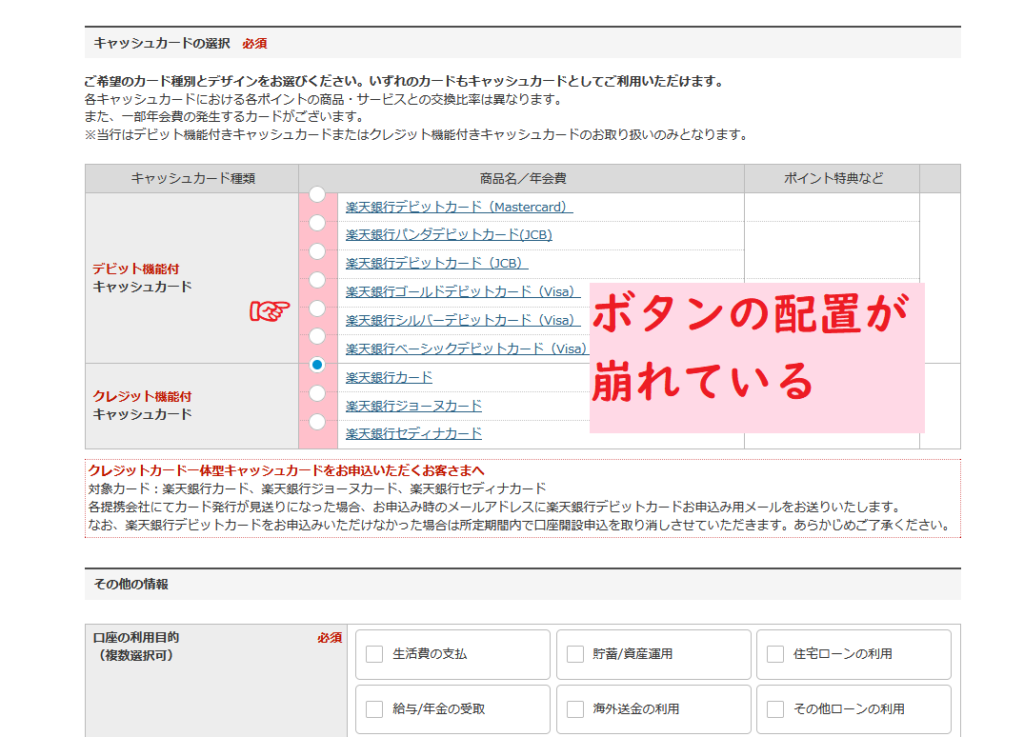Click the 口座の利用目的 (複数選択可) label
Viewport: 1024px width, 737px height.
click(136, 646)
